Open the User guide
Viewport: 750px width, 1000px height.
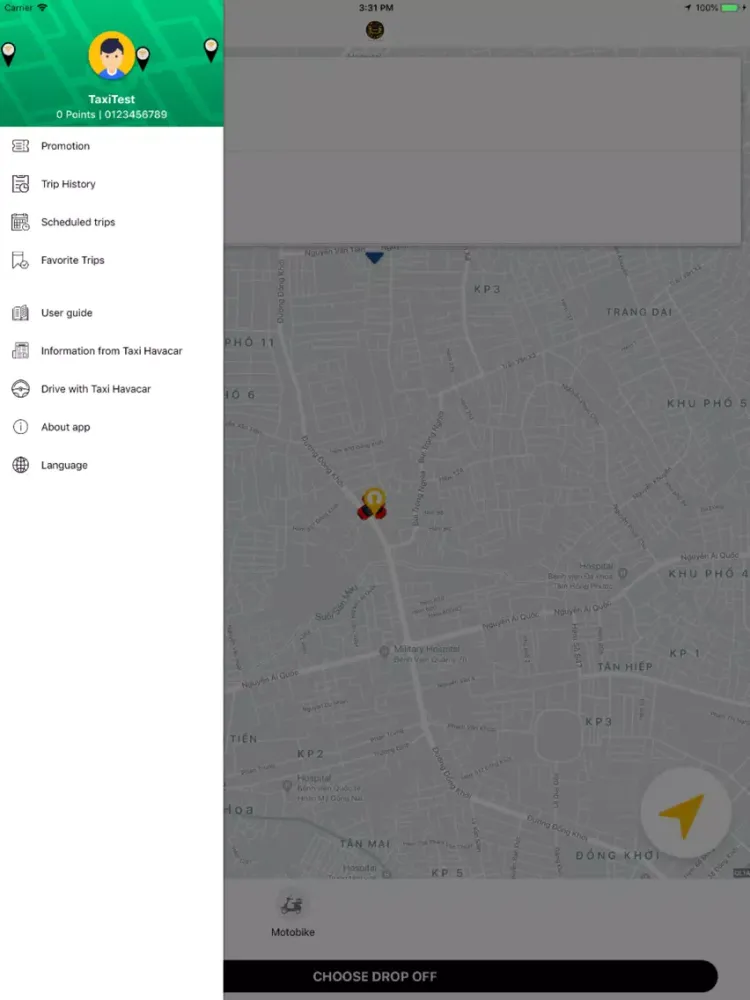point(112,312)
